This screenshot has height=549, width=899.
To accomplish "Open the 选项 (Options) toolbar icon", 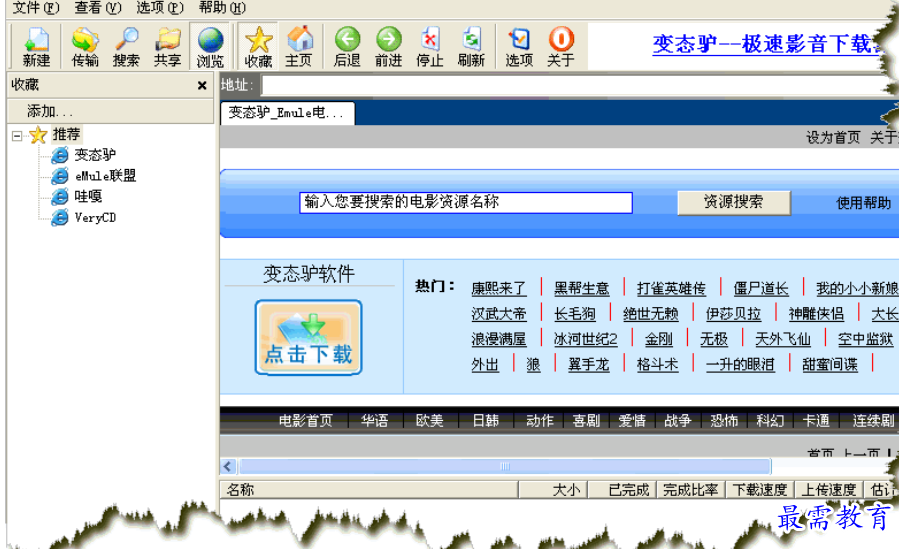I will pyautogui.click(x=519, y=46).
